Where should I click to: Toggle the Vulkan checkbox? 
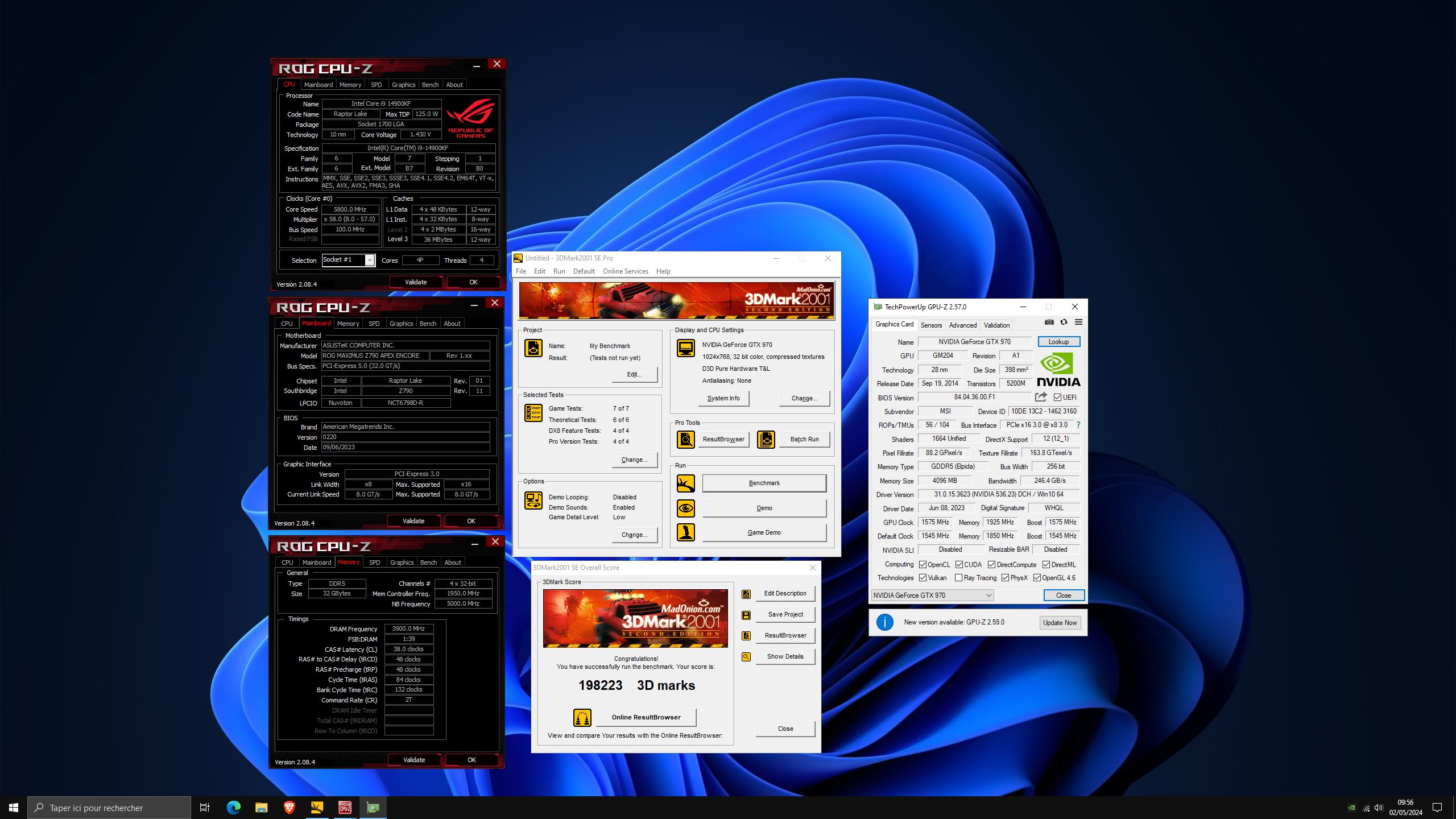[x=923, y=578]
